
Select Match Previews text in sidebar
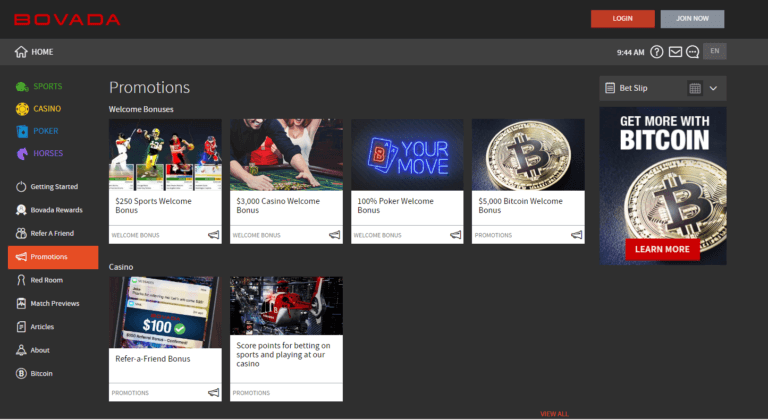pos(55,303)
